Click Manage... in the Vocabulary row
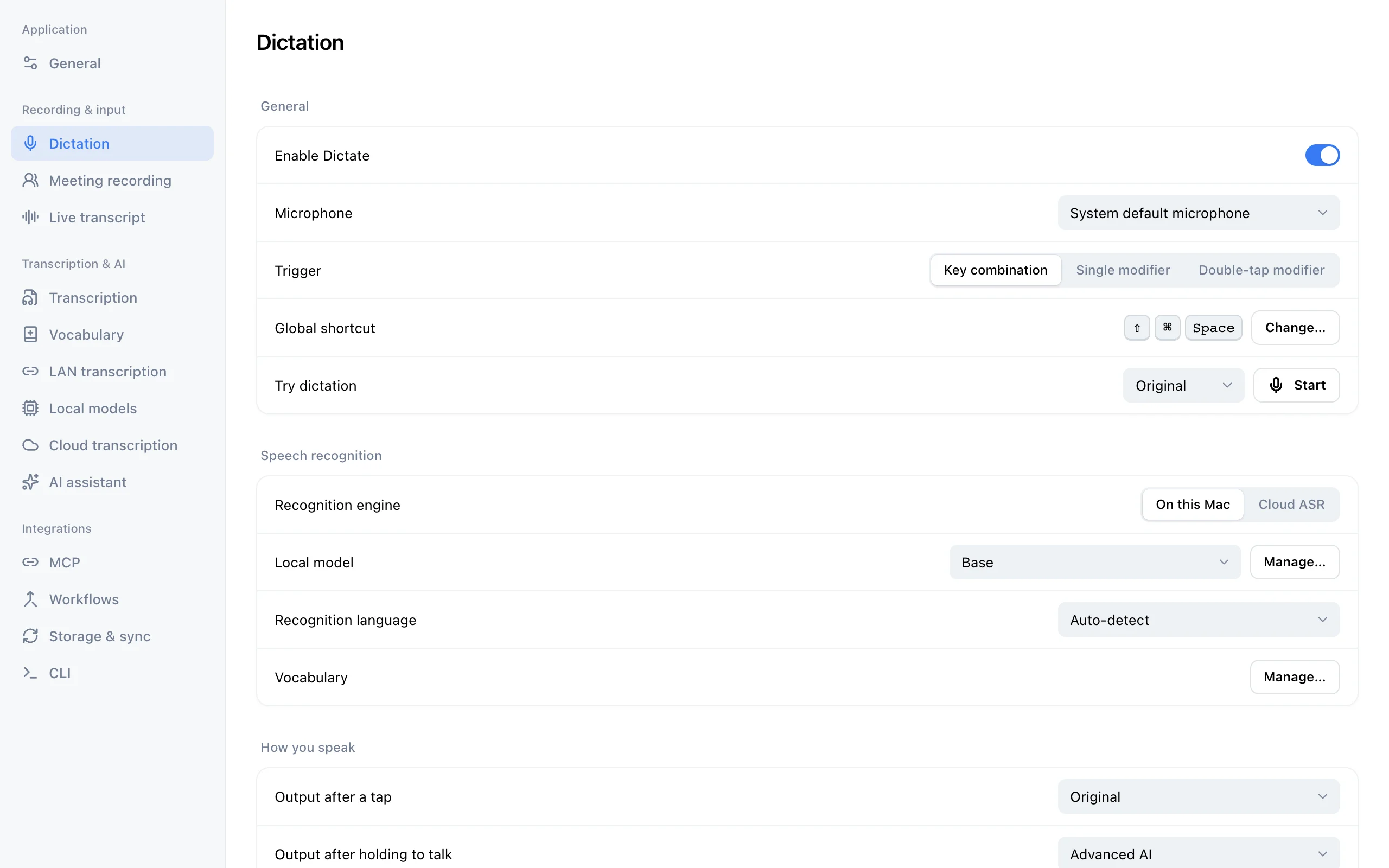This screenshot has width=1389, height=868. 1295,677
